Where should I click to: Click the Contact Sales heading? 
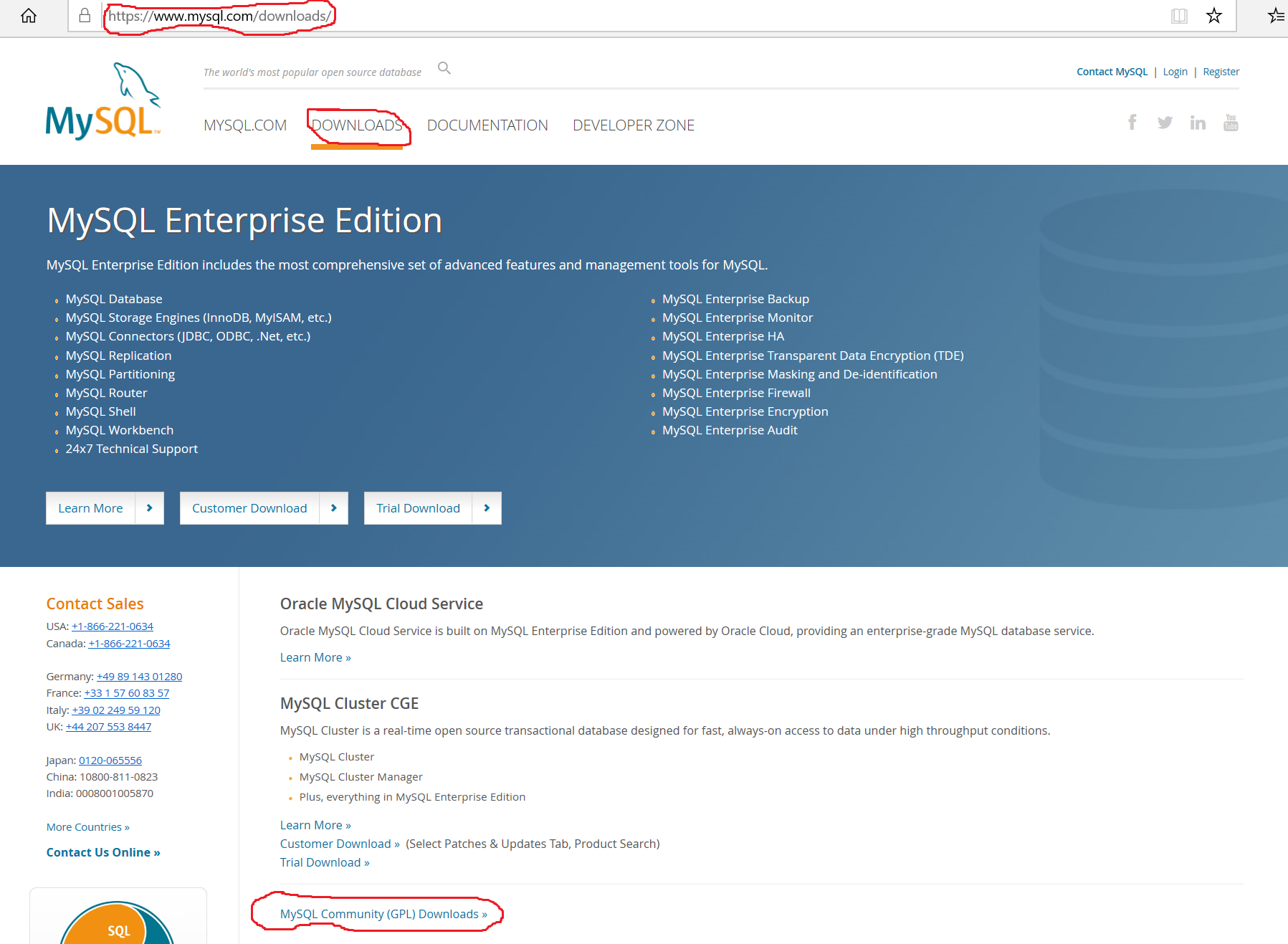point(95,604)
